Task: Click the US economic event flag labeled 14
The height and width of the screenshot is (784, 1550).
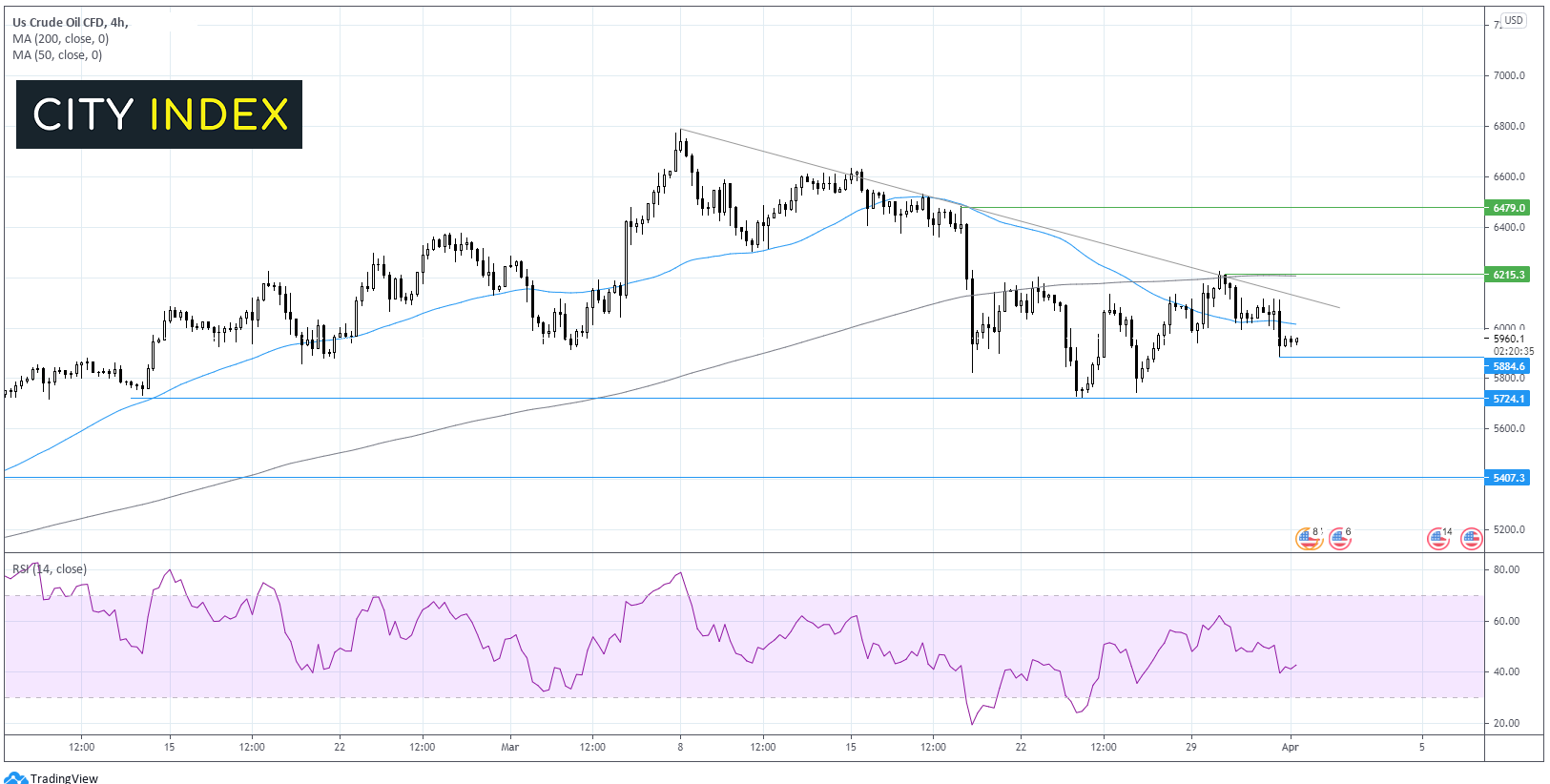Action: [1438, 539]
